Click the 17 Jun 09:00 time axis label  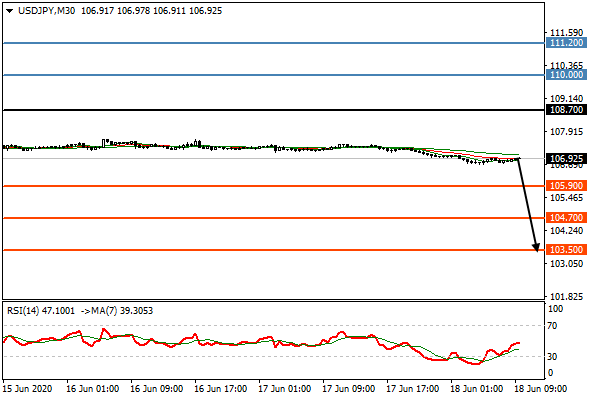pos(348,389)
